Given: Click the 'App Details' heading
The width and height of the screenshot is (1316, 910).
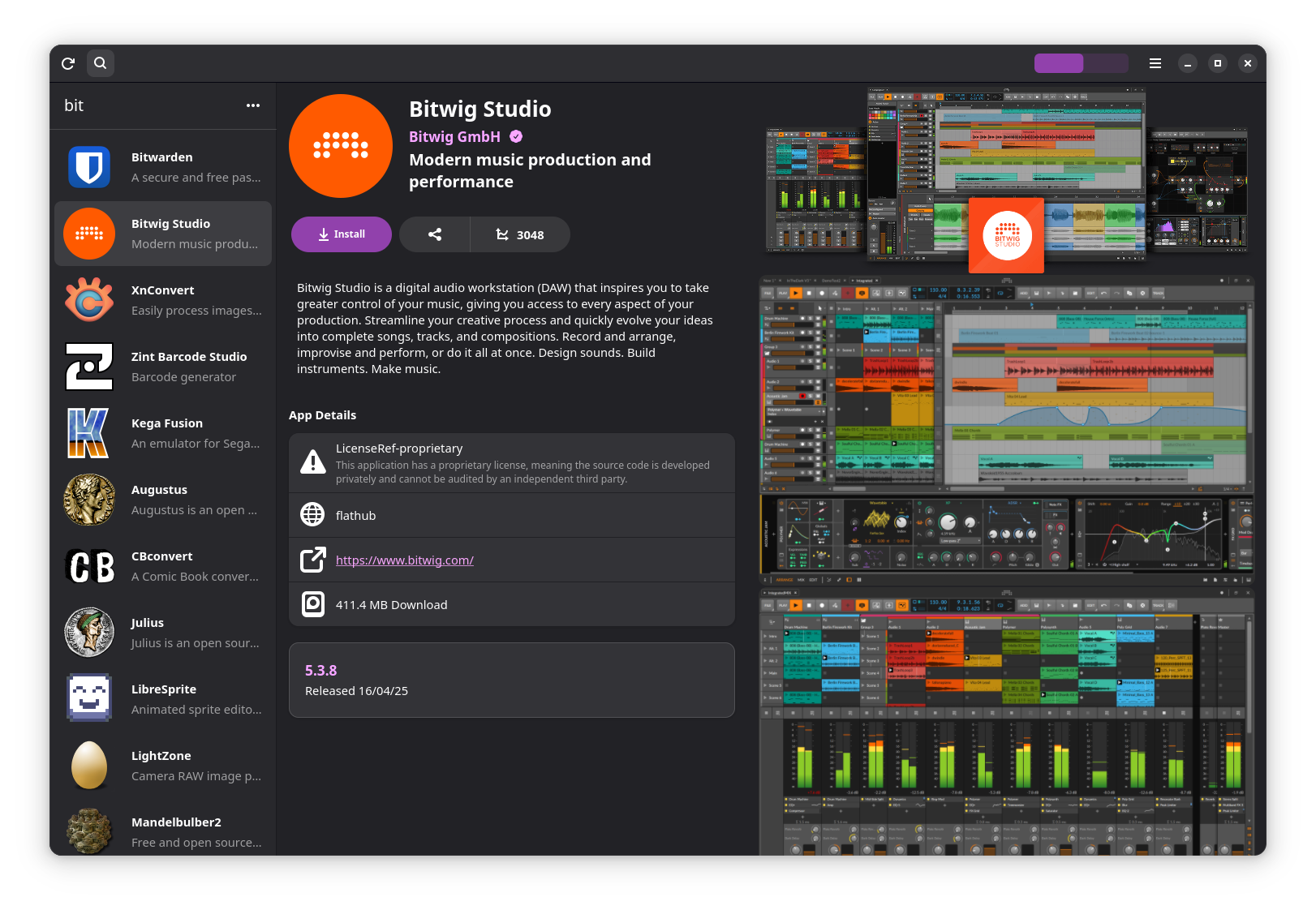Looking at the screenshot, I should [322, 415].
